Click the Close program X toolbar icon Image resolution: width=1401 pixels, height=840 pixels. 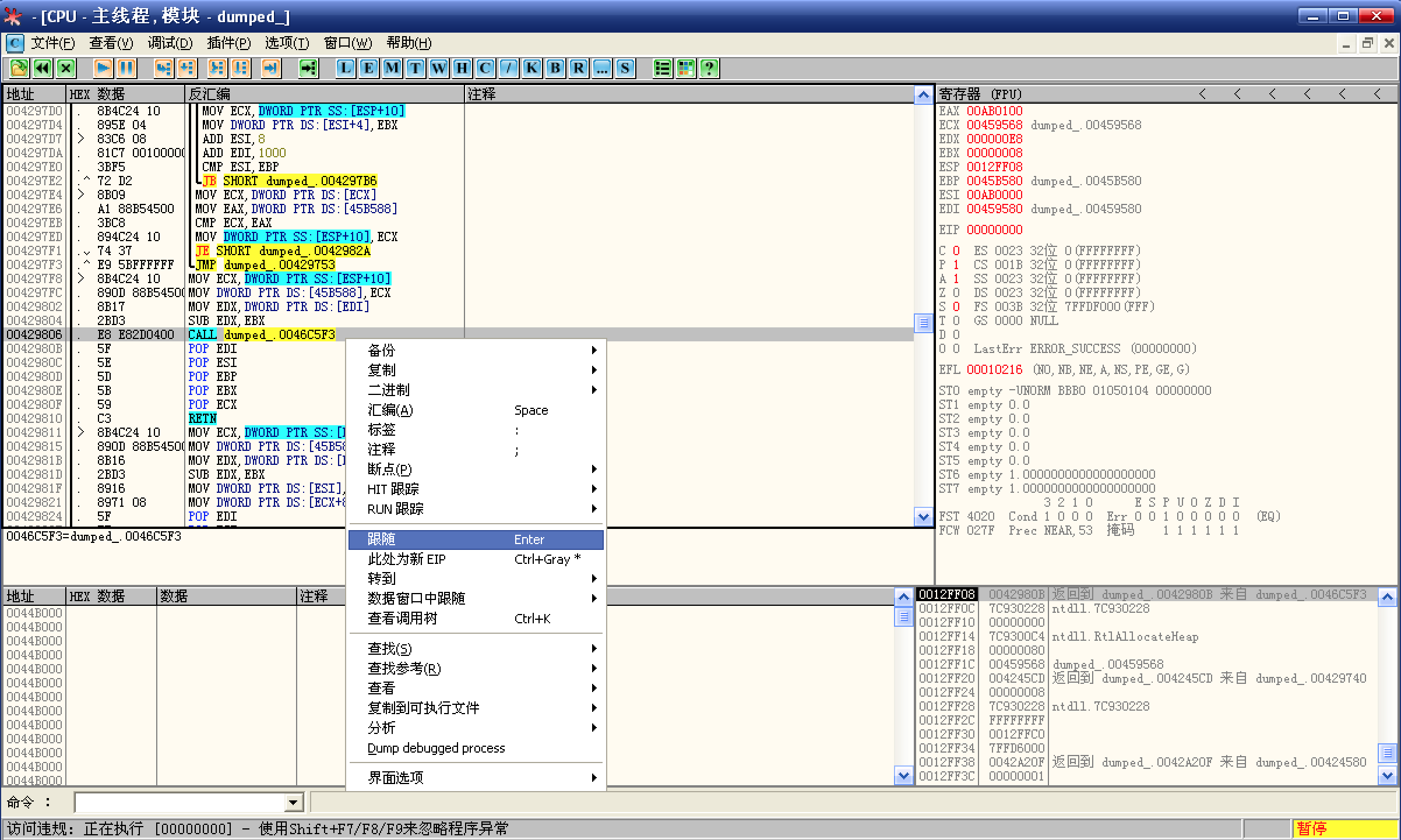(66, 68)
